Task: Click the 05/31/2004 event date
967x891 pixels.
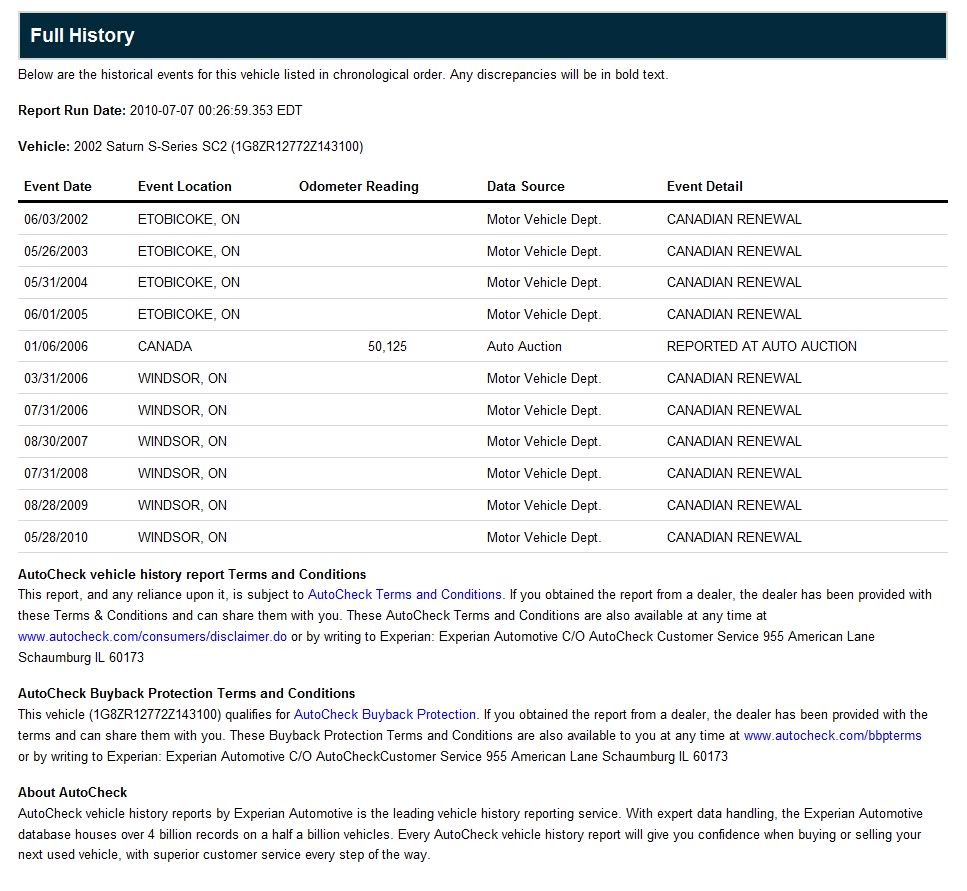Action: pyautogui.click(x=56, y=282)
